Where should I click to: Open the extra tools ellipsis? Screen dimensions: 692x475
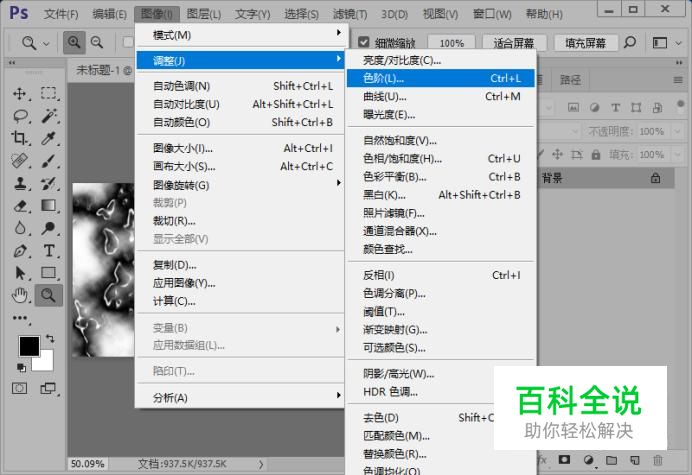tap(20, 318)
